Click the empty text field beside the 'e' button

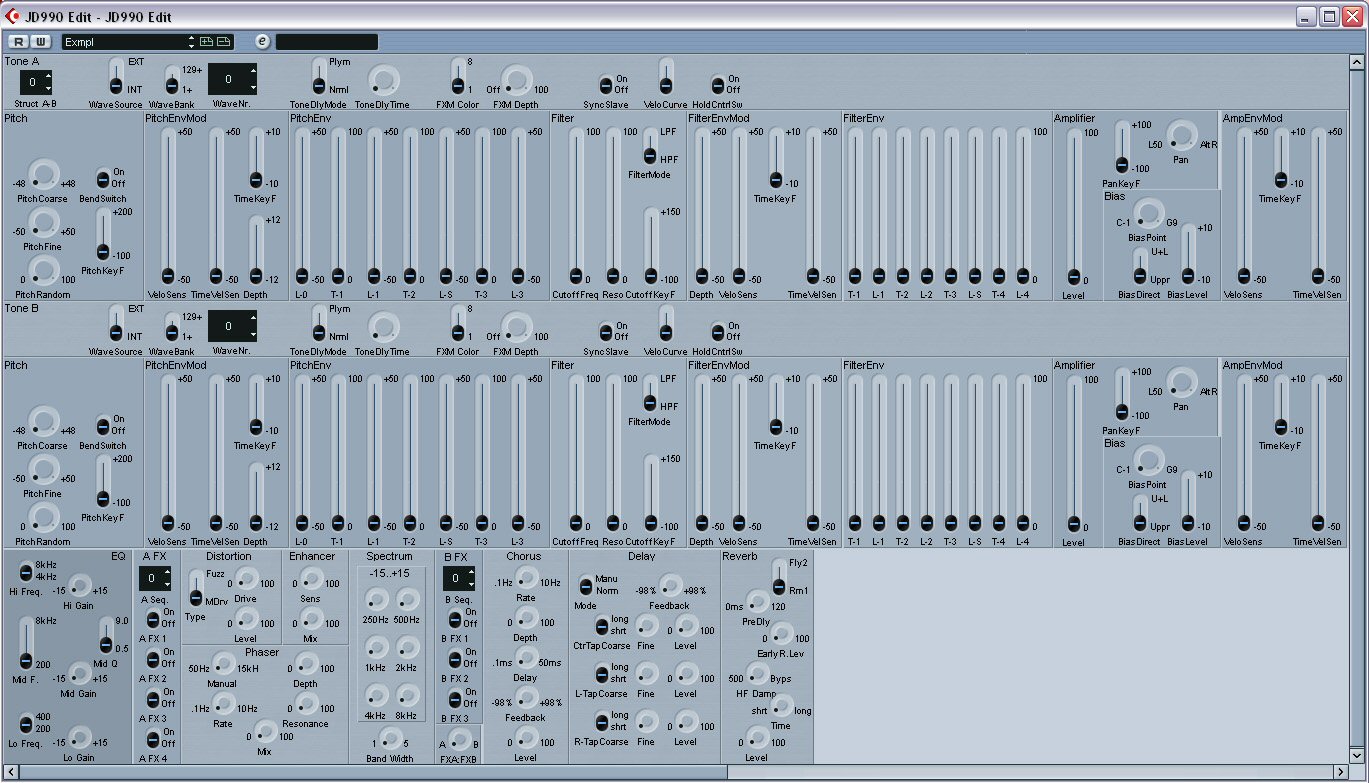coord(327,42)
